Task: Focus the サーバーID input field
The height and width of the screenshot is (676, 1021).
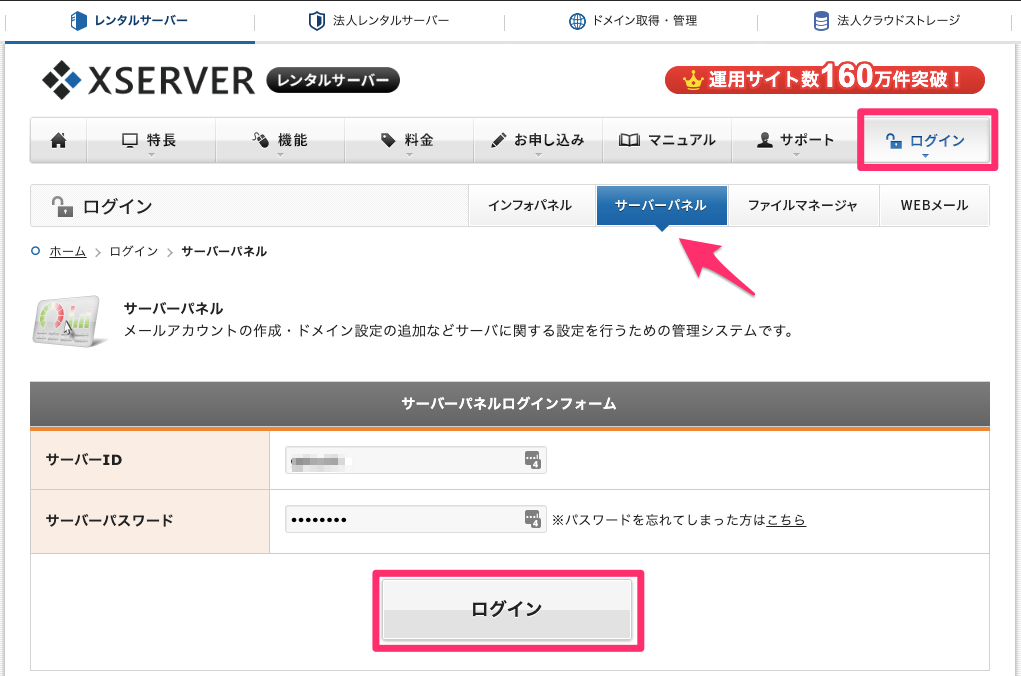Action: click(x=415, y=460)
